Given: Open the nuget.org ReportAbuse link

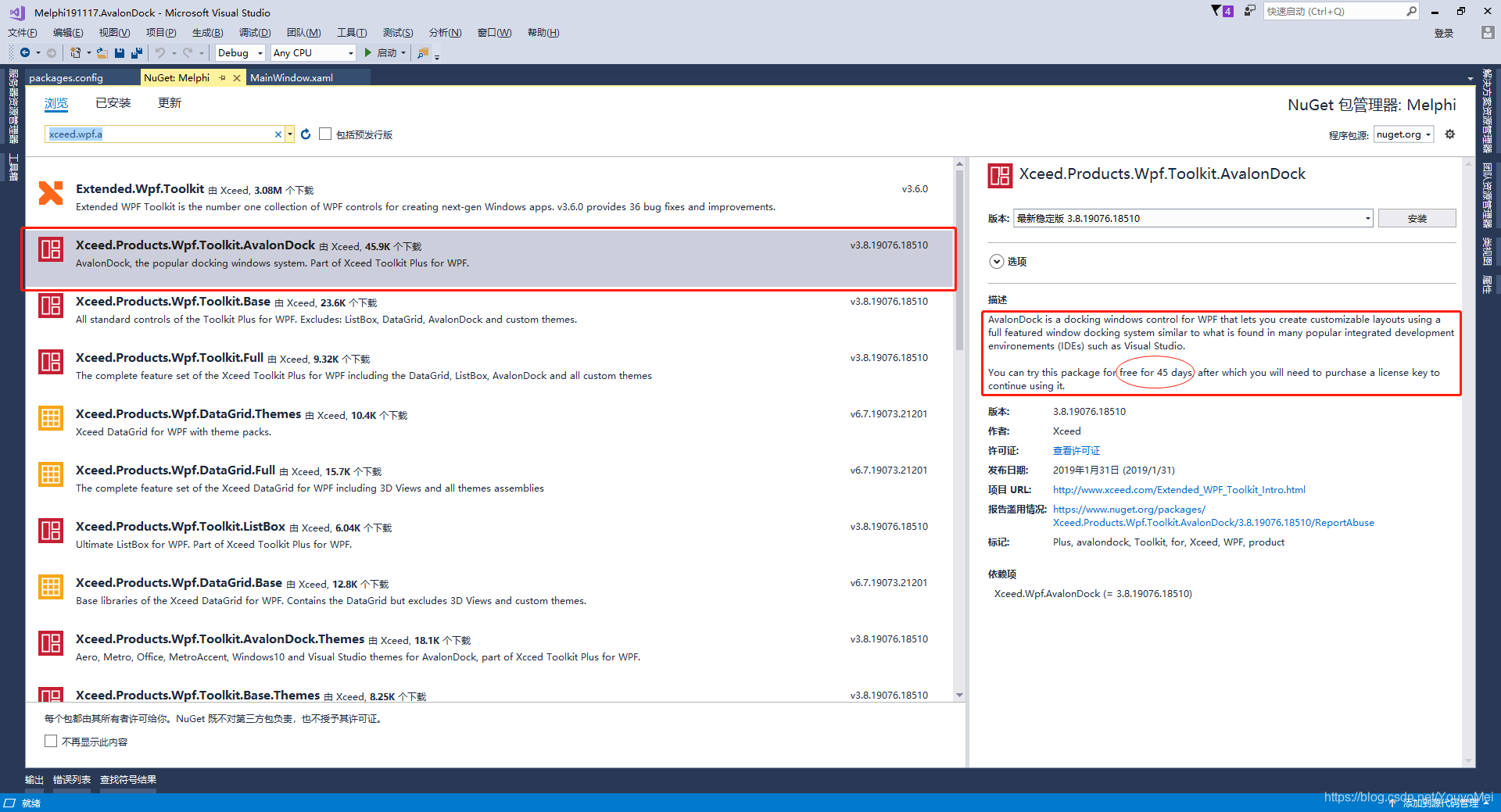Looking at the screenshot, I should pos(1213,516).
